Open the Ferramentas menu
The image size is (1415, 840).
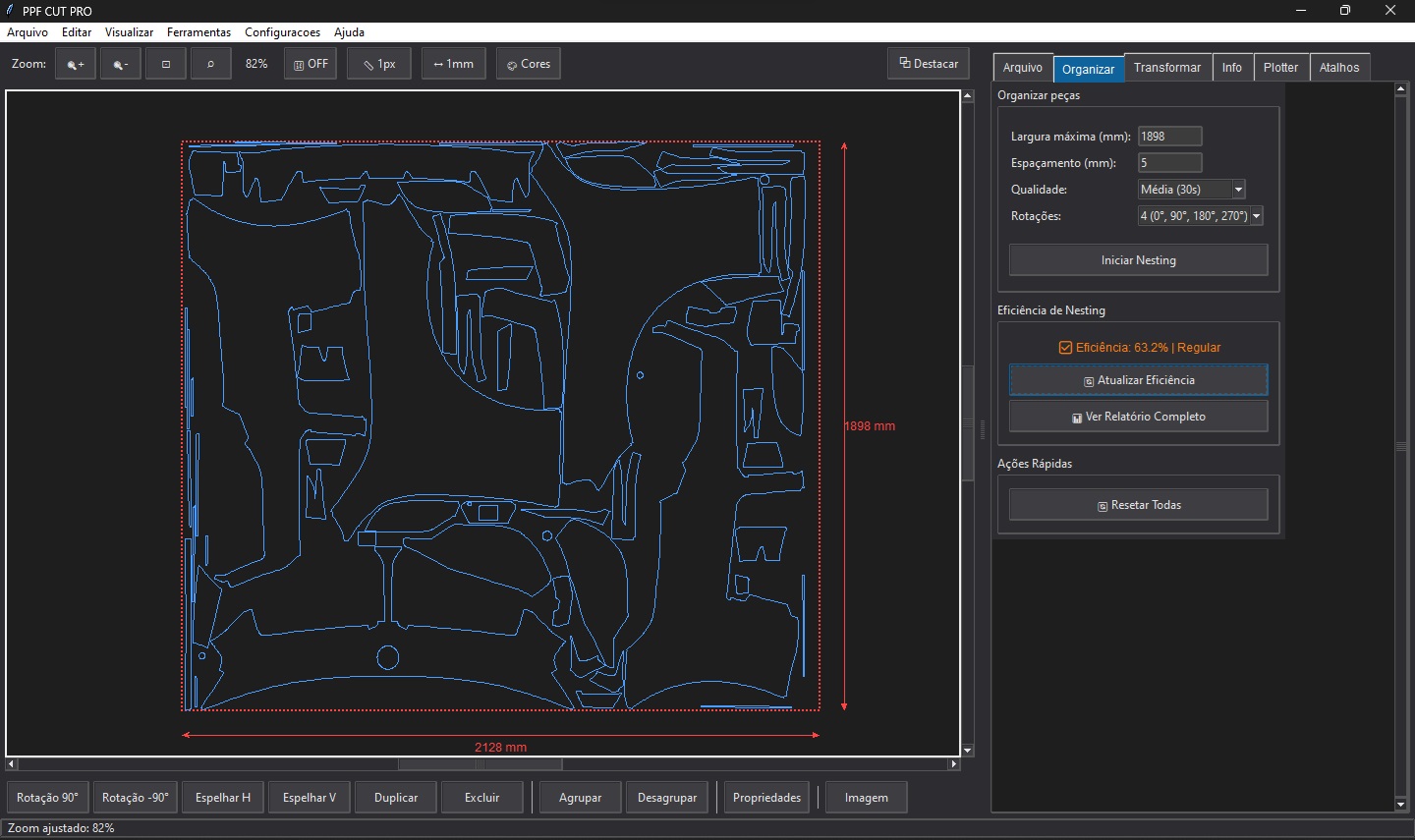click(x=198, y=32)
